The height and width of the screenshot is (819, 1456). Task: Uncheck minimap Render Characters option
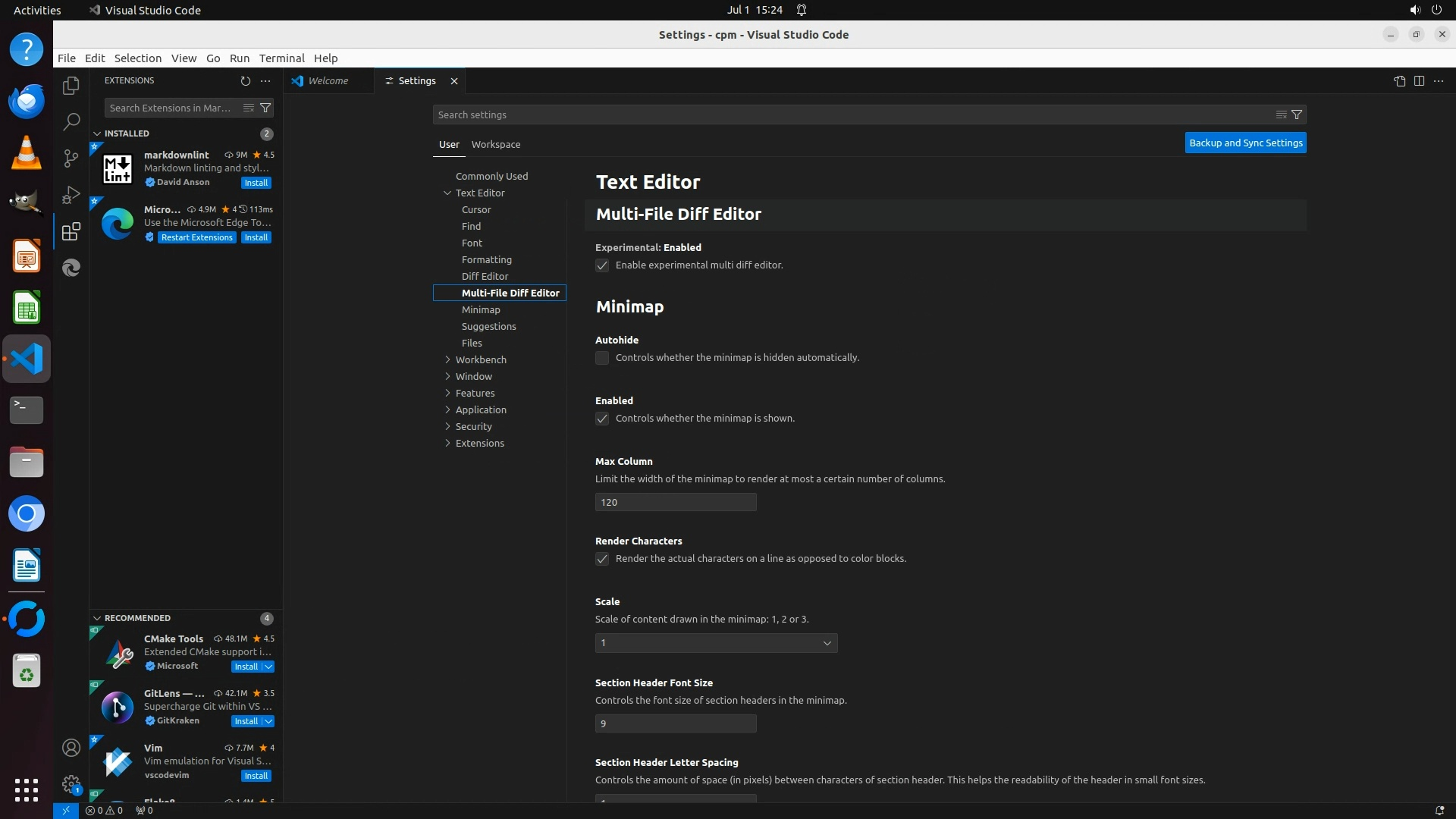tap(602, 559)
